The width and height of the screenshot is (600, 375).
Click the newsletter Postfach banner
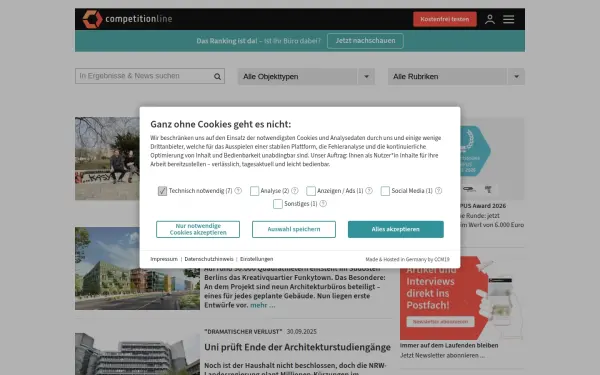(462, 298)
